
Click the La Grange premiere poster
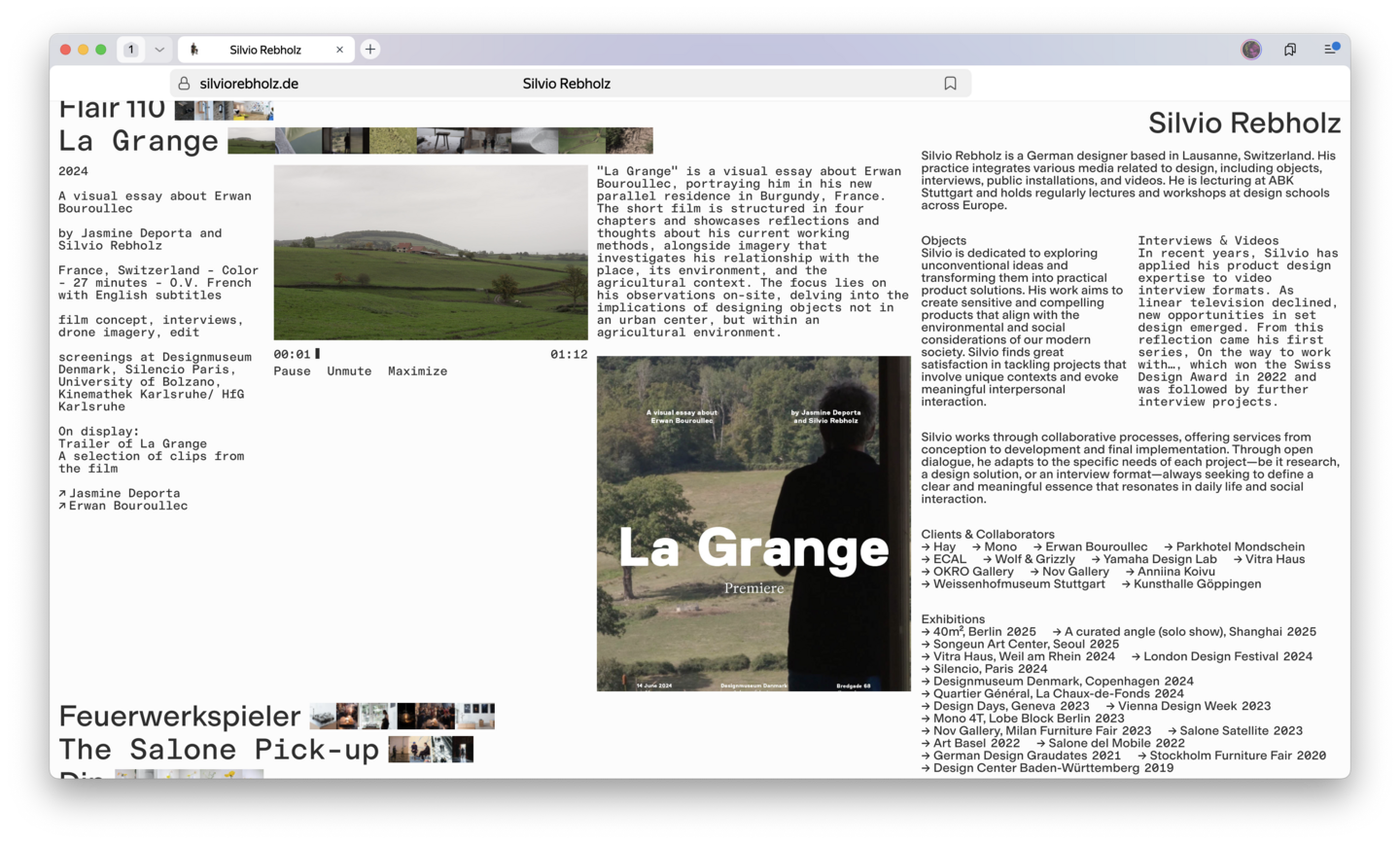753,523
